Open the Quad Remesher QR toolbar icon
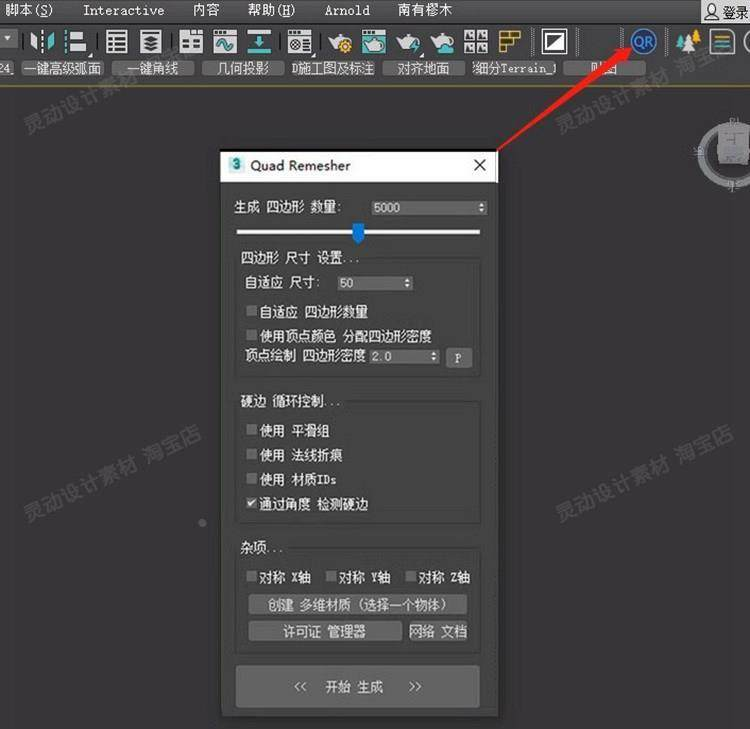 pos(643,42)
